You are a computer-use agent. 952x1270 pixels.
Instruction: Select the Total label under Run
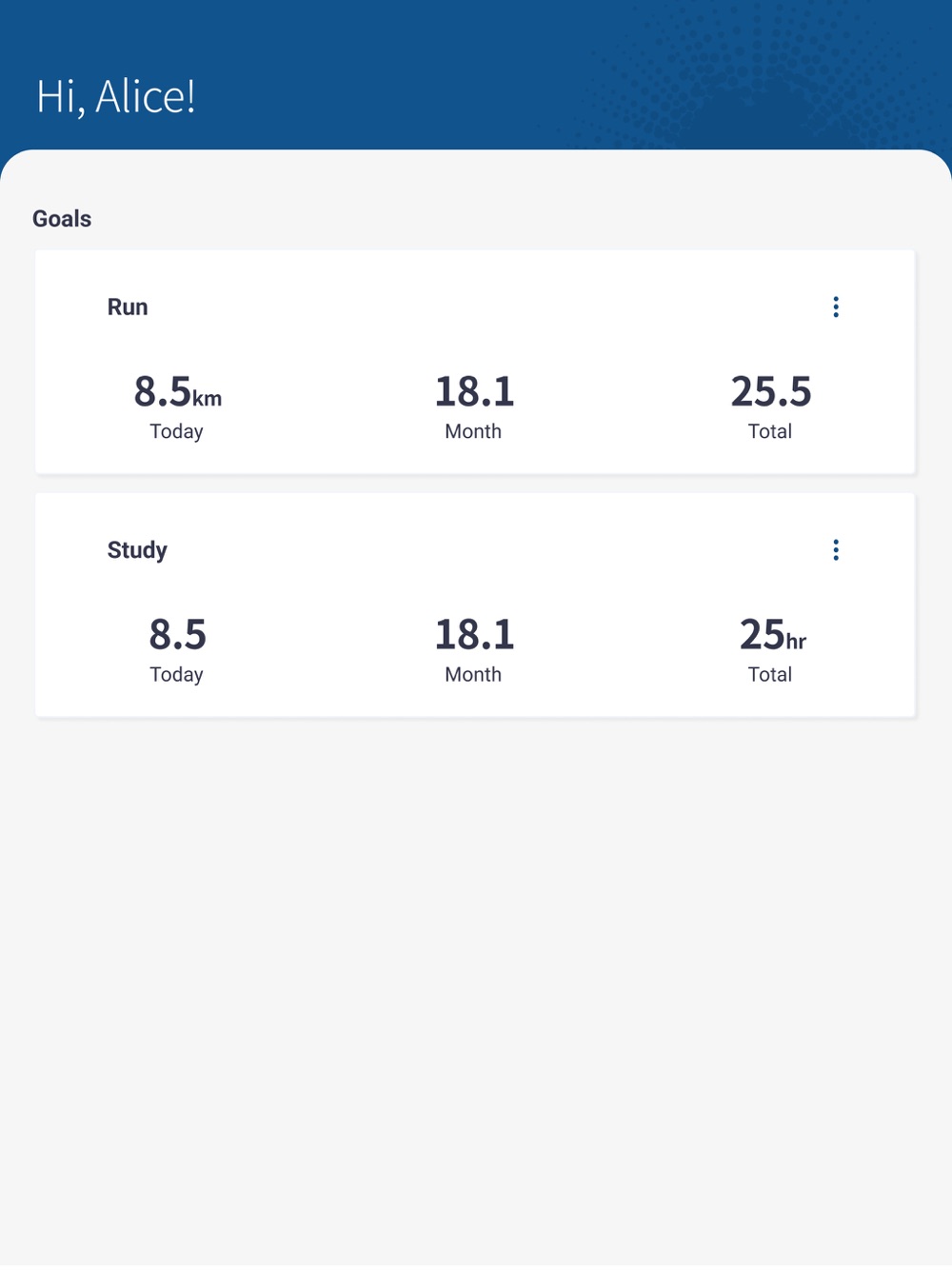click(769, 431)
